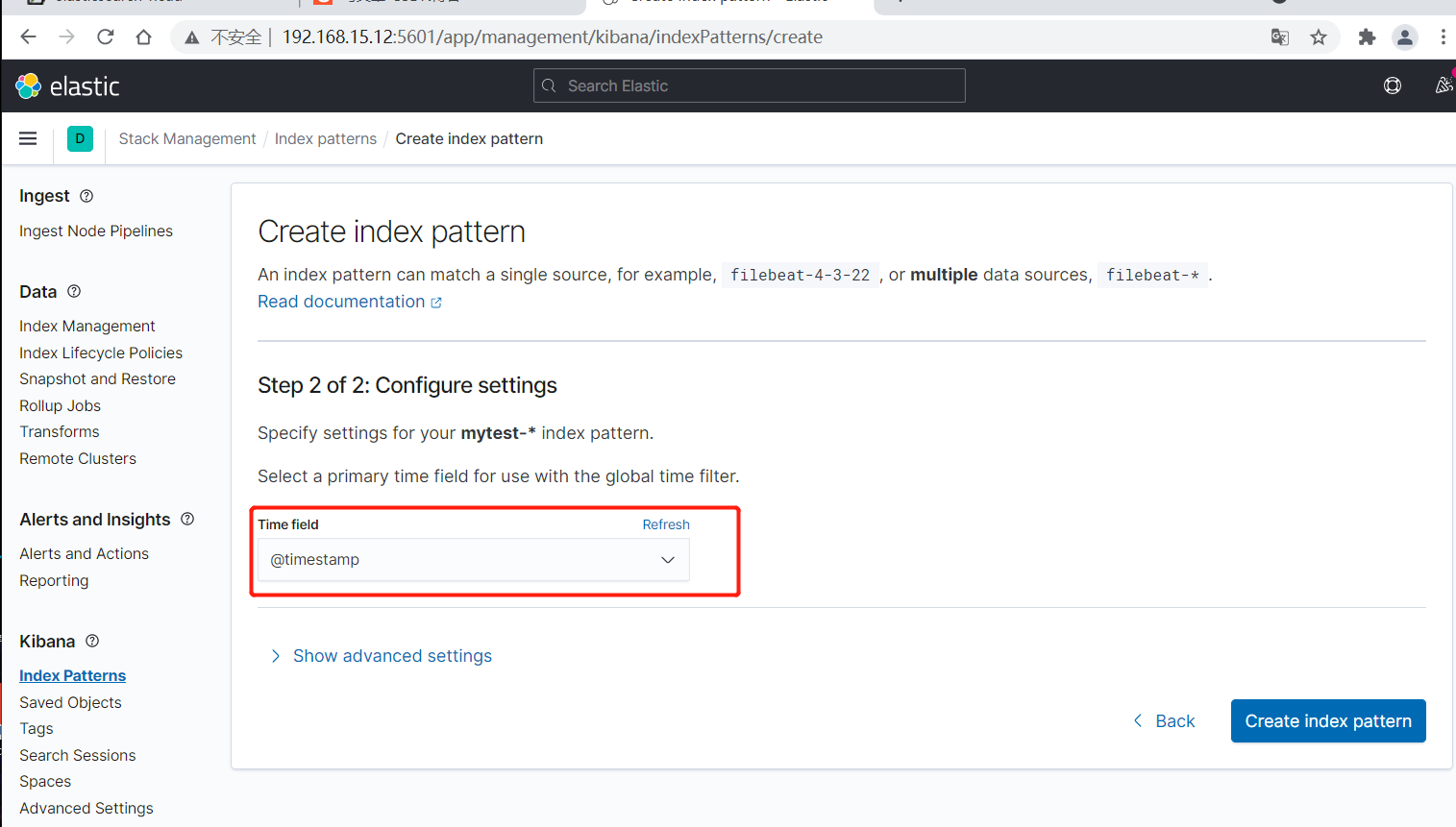Click the Elastic logo

[67, 86]
